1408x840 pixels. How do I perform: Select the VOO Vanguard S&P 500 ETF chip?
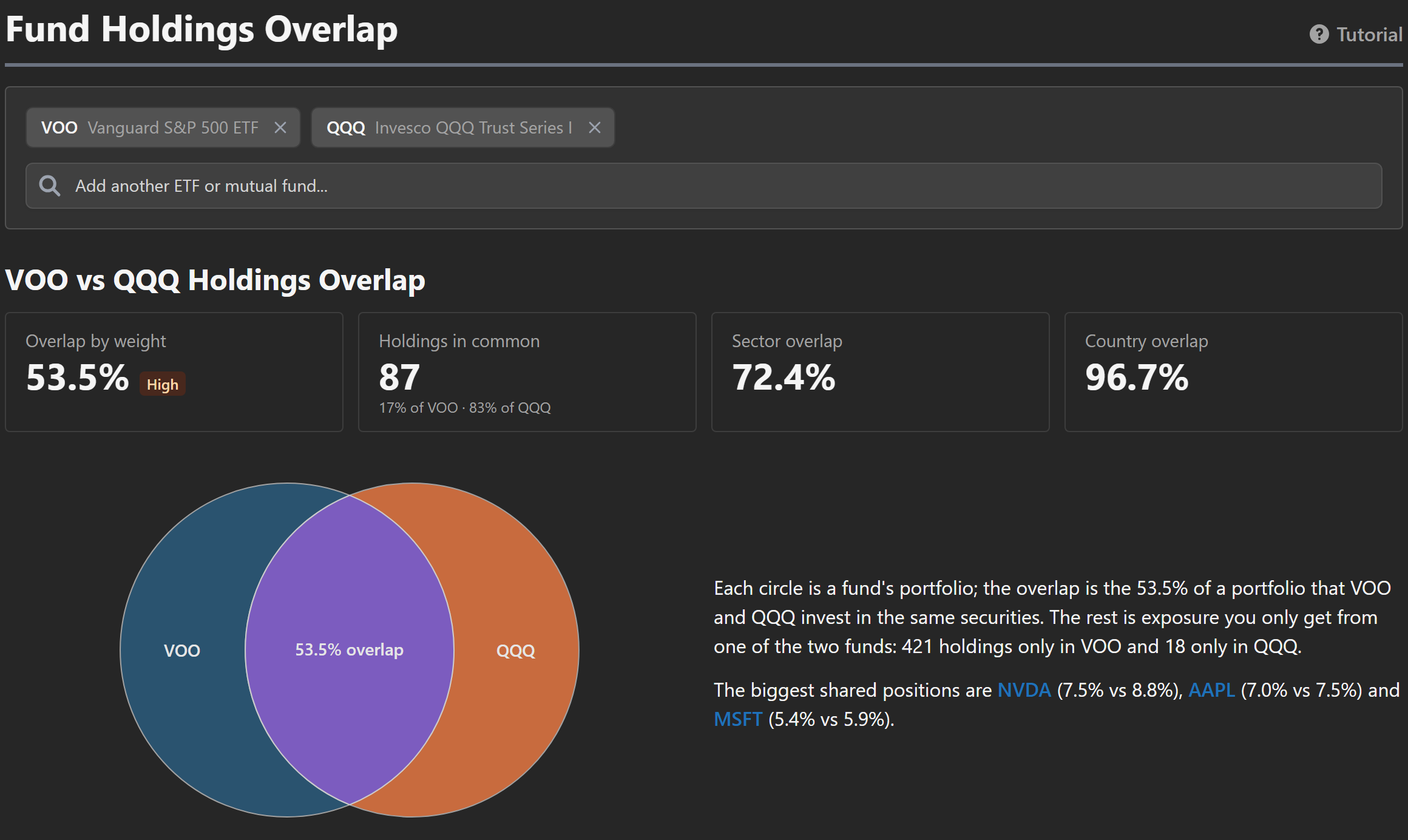pyautogui.click(x=163, y=127)
